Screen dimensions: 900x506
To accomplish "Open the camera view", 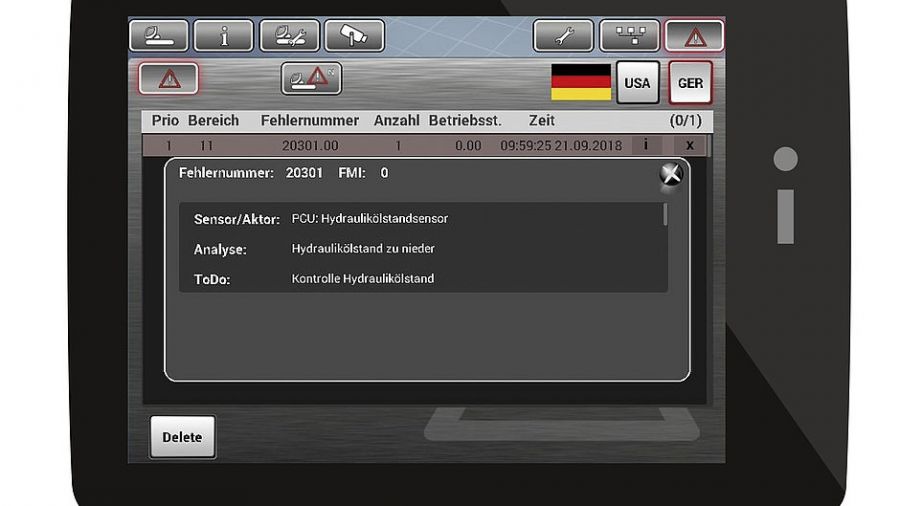I will click(x=355, y=36).
